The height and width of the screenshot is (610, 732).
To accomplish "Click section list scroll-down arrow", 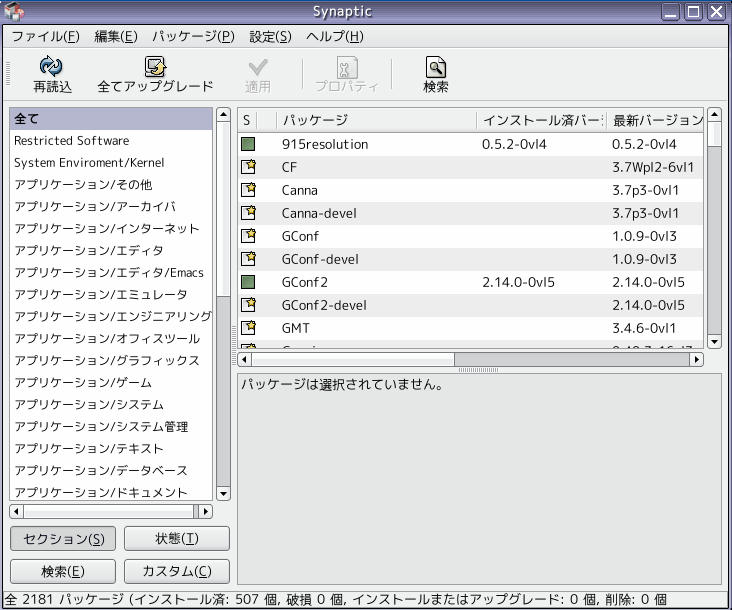I will pyautogui.click(x=223, y=493).
